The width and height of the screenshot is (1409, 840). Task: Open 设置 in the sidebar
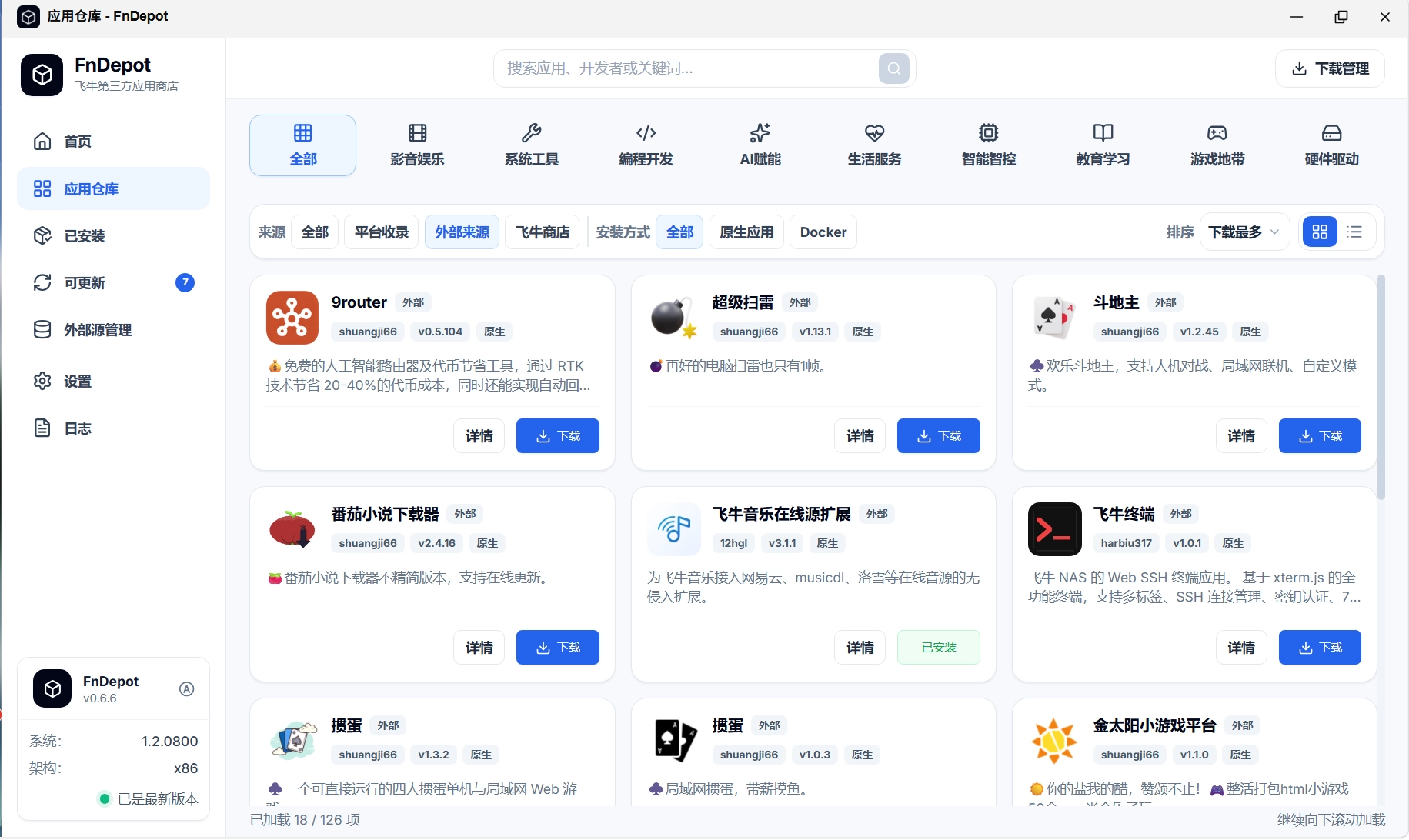pyautogui.click(x=113, y=381)
